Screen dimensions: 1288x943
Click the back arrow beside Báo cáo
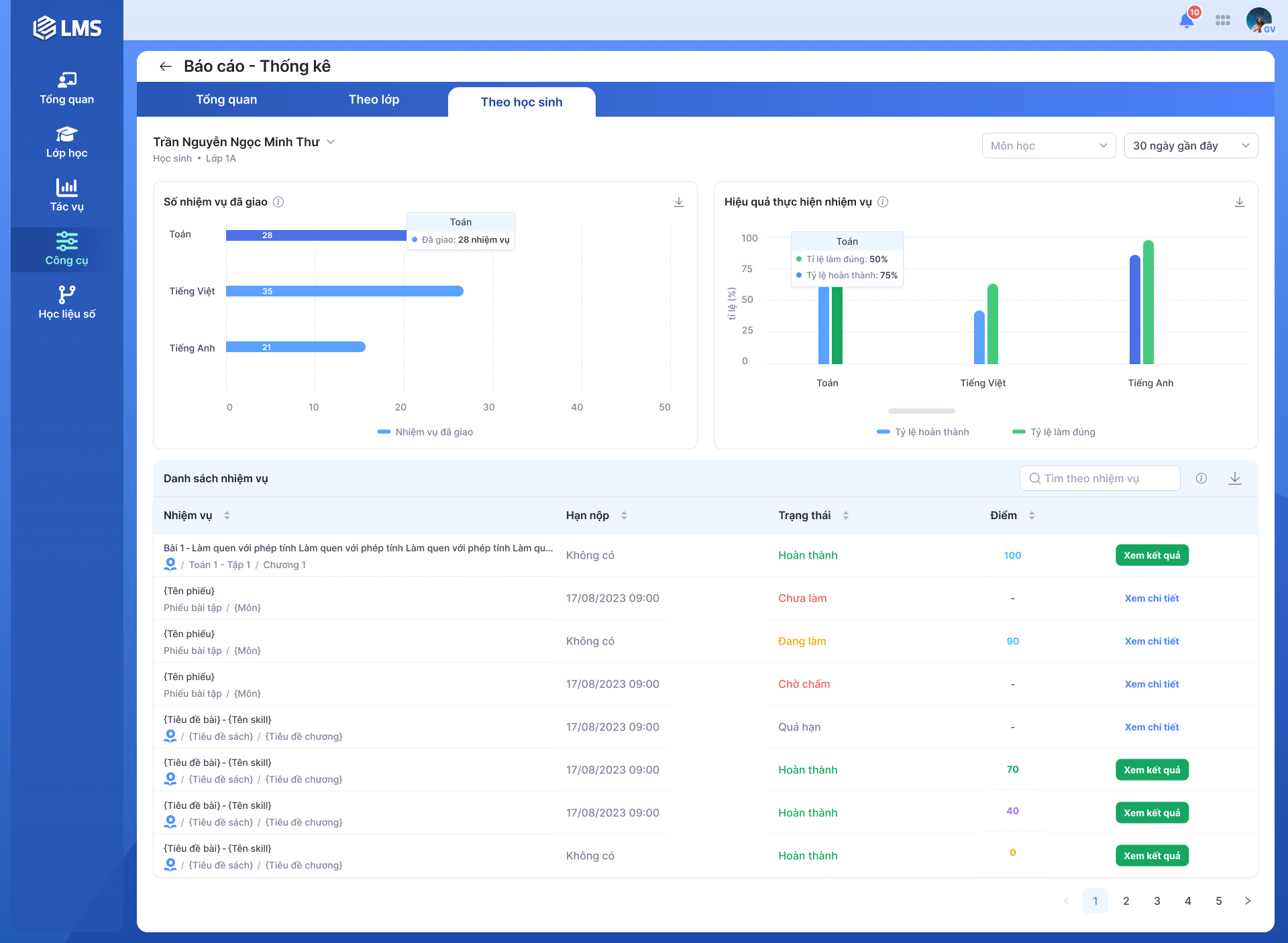(165, 66)
